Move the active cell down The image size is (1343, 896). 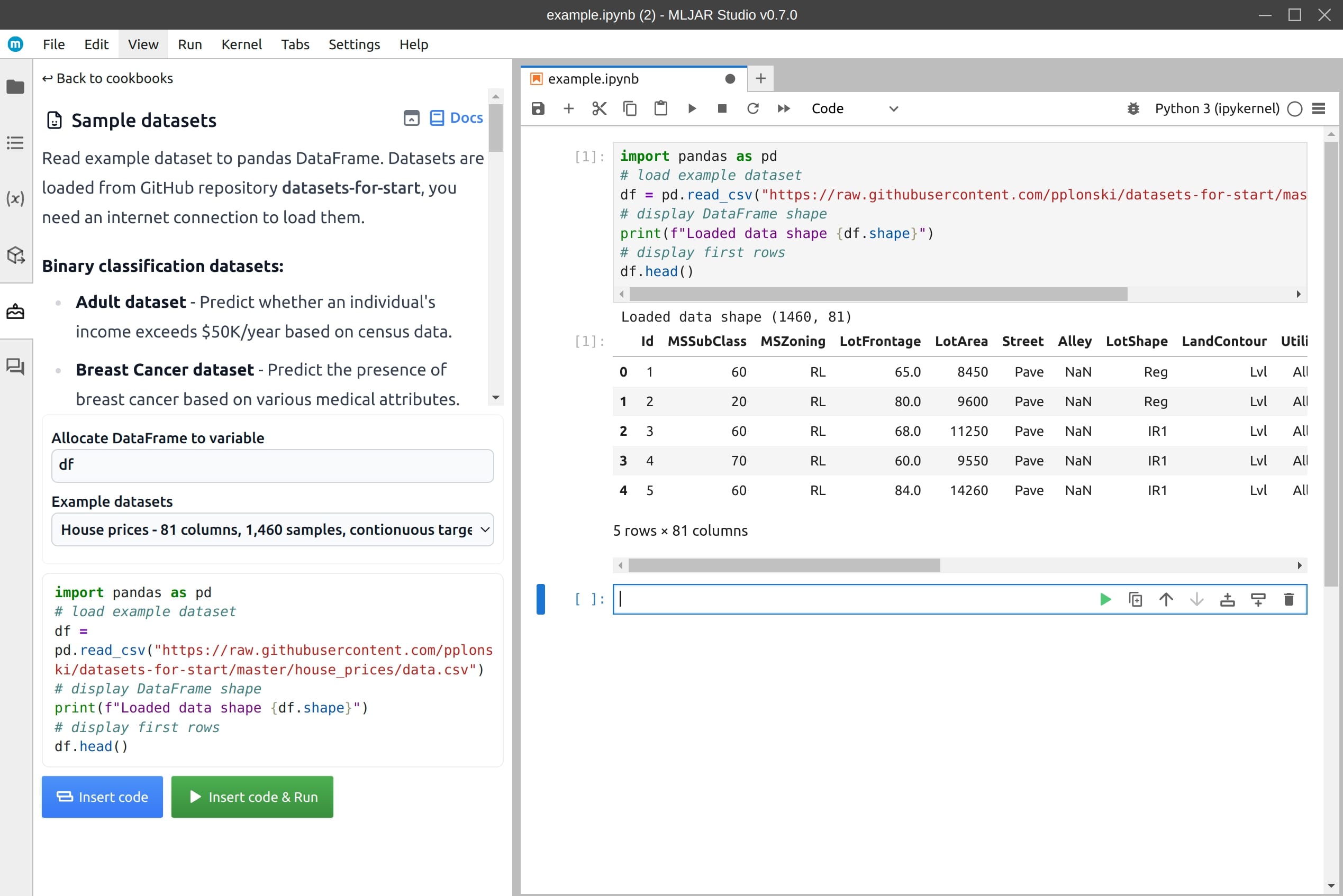[x=1196, y=599]
